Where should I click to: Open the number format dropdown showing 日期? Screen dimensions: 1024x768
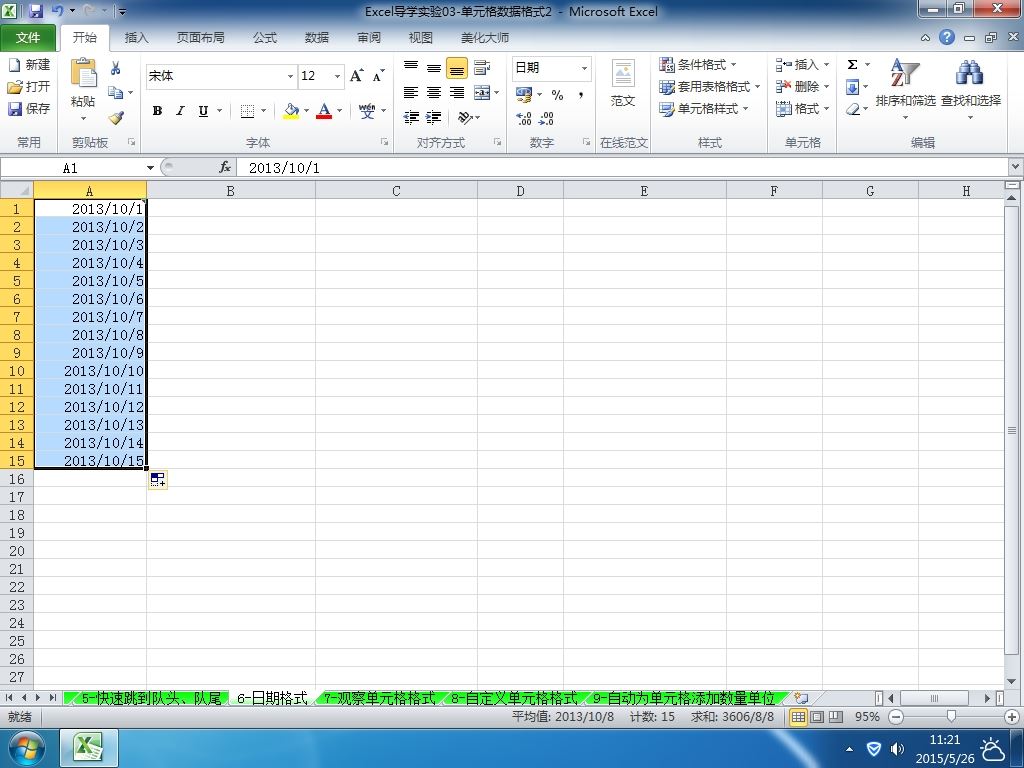point(584,68)
